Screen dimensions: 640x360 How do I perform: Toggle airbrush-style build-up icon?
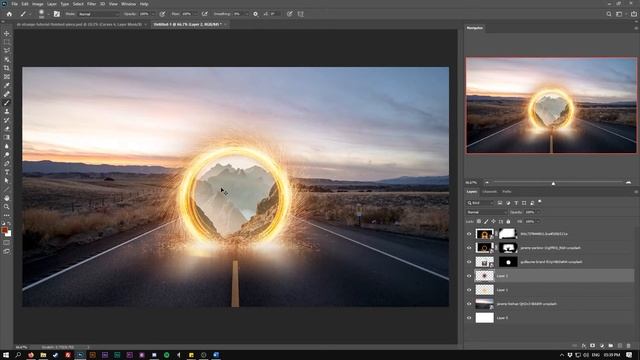pos(204,14)
